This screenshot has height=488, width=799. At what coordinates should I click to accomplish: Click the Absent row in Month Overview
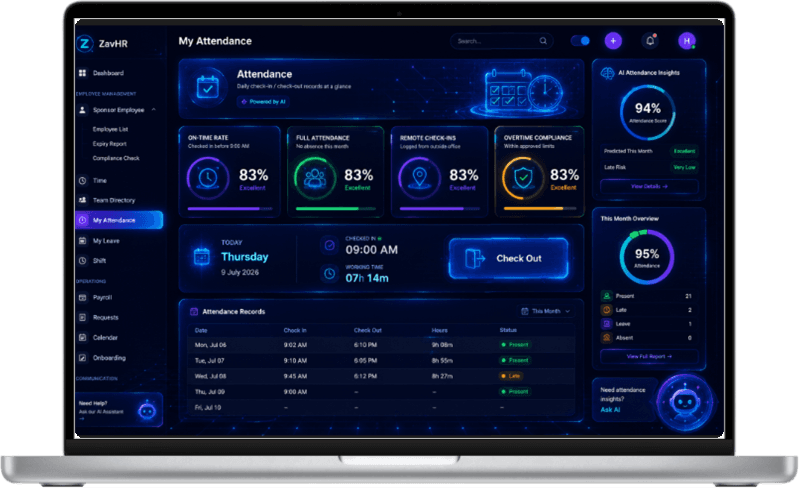[648, 338]
